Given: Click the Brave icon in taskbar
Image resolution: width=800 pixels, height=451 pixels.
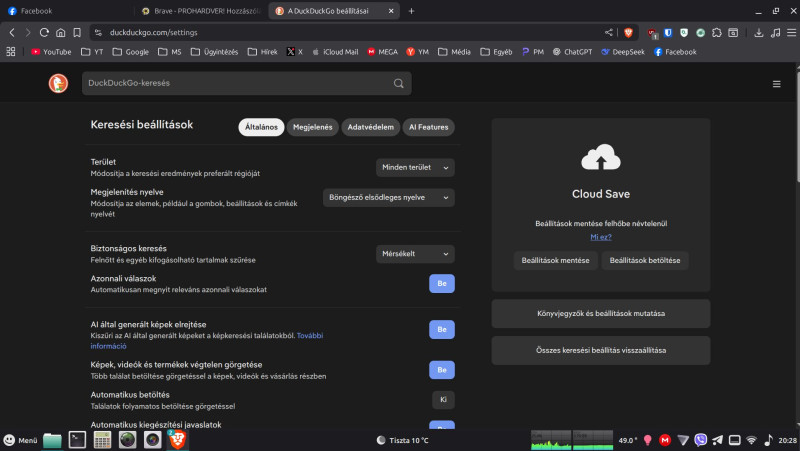Looking at the screenshot, I should (x=177, y=440).
